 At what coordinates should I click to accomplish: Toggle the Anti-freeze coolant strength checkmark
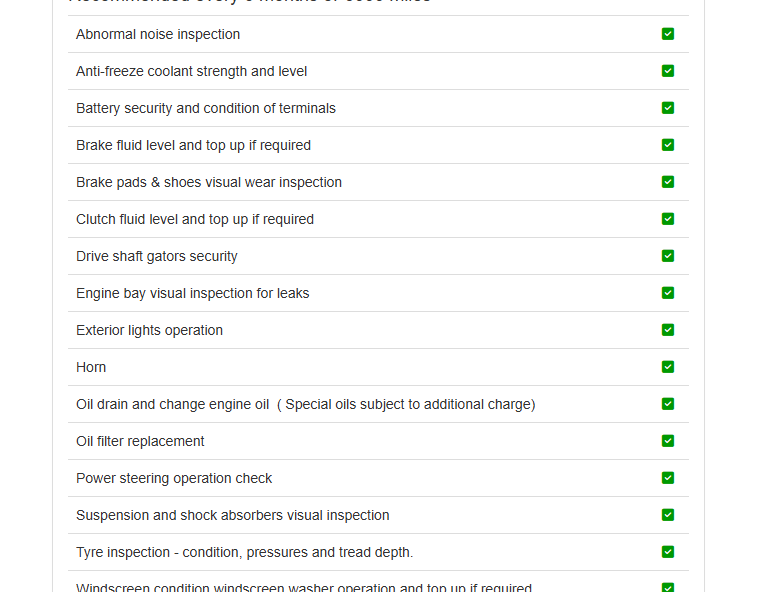[x=668, y=71]
